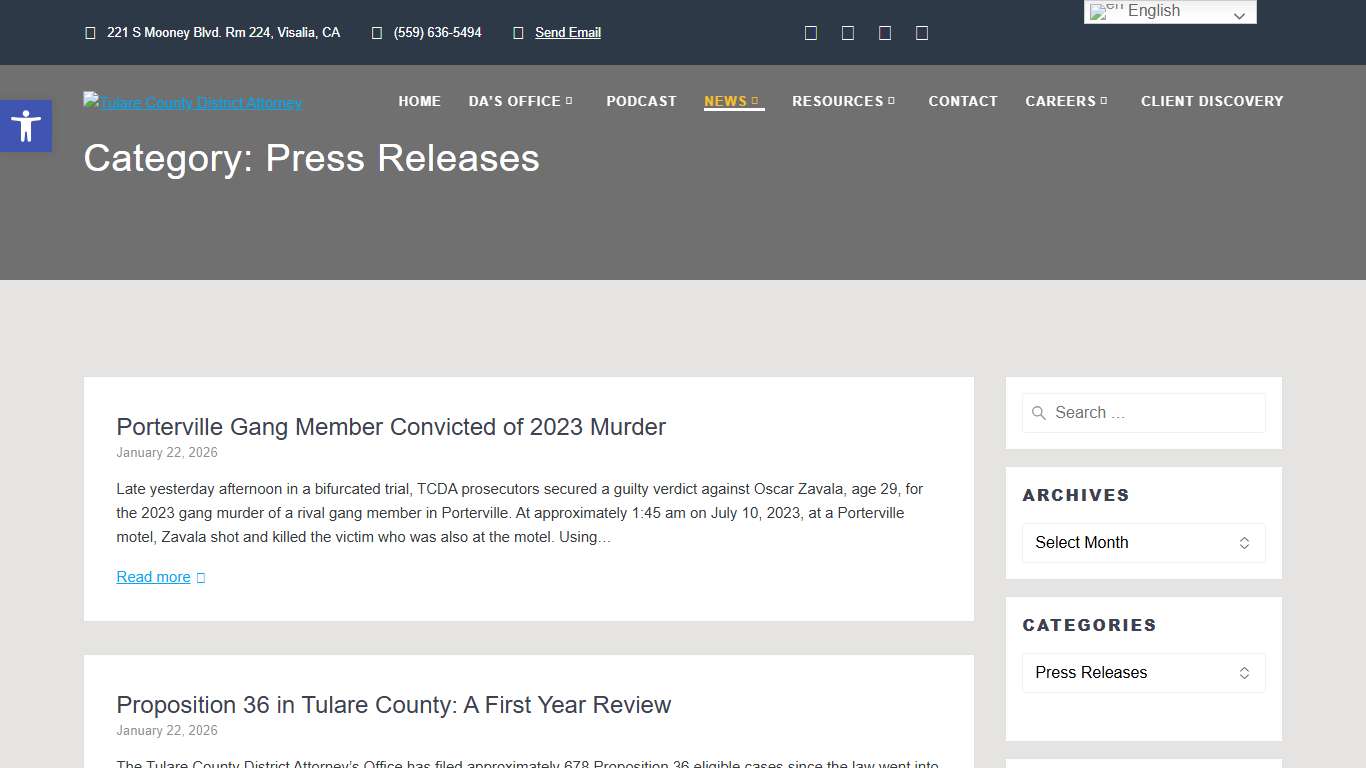
Task: Click the last social media icon in the header
Action: coord(921,32)
